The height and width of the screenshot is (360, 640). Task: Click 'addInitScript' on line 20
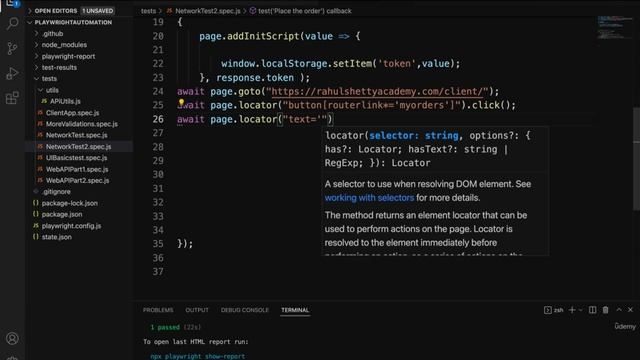coord(263,36)
